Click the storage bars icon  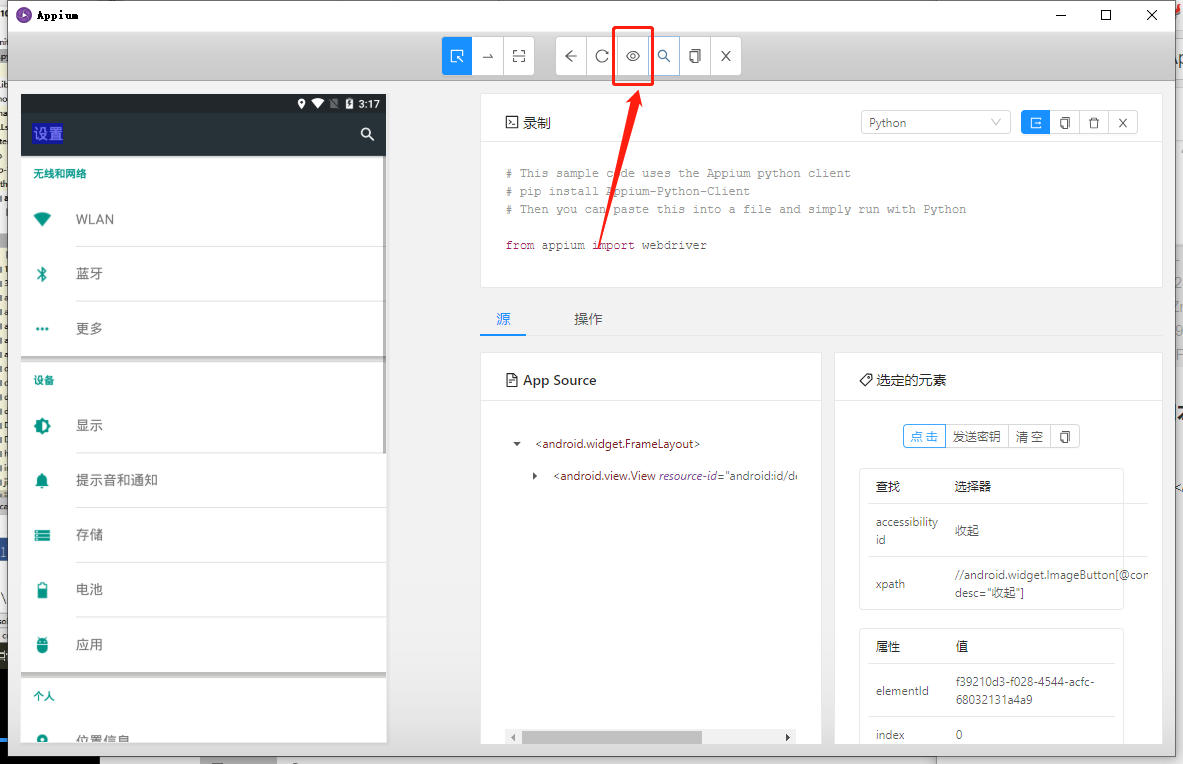[x=42, y=535]
